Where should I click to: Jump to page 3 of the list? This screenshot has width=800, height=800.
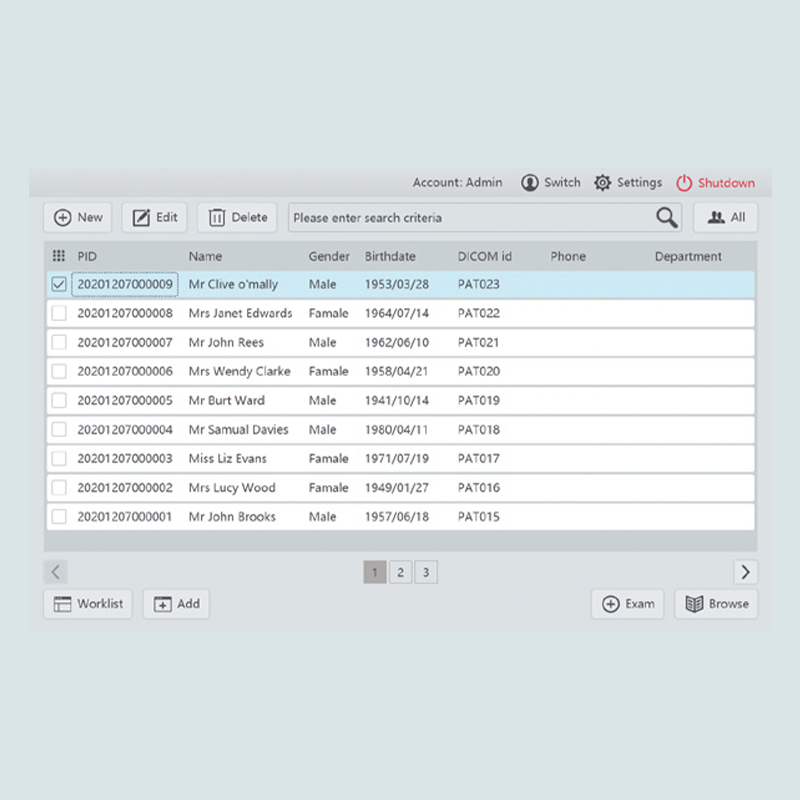tap(426, 572)
